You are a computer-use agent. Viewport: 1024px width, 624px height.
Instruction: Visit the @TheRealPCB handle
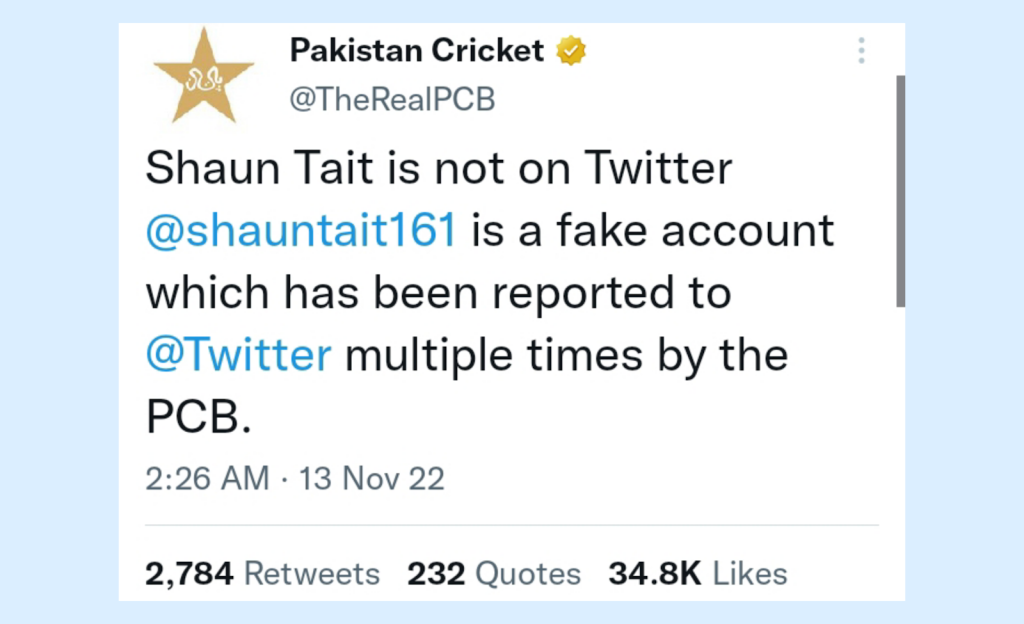(392, 99)
